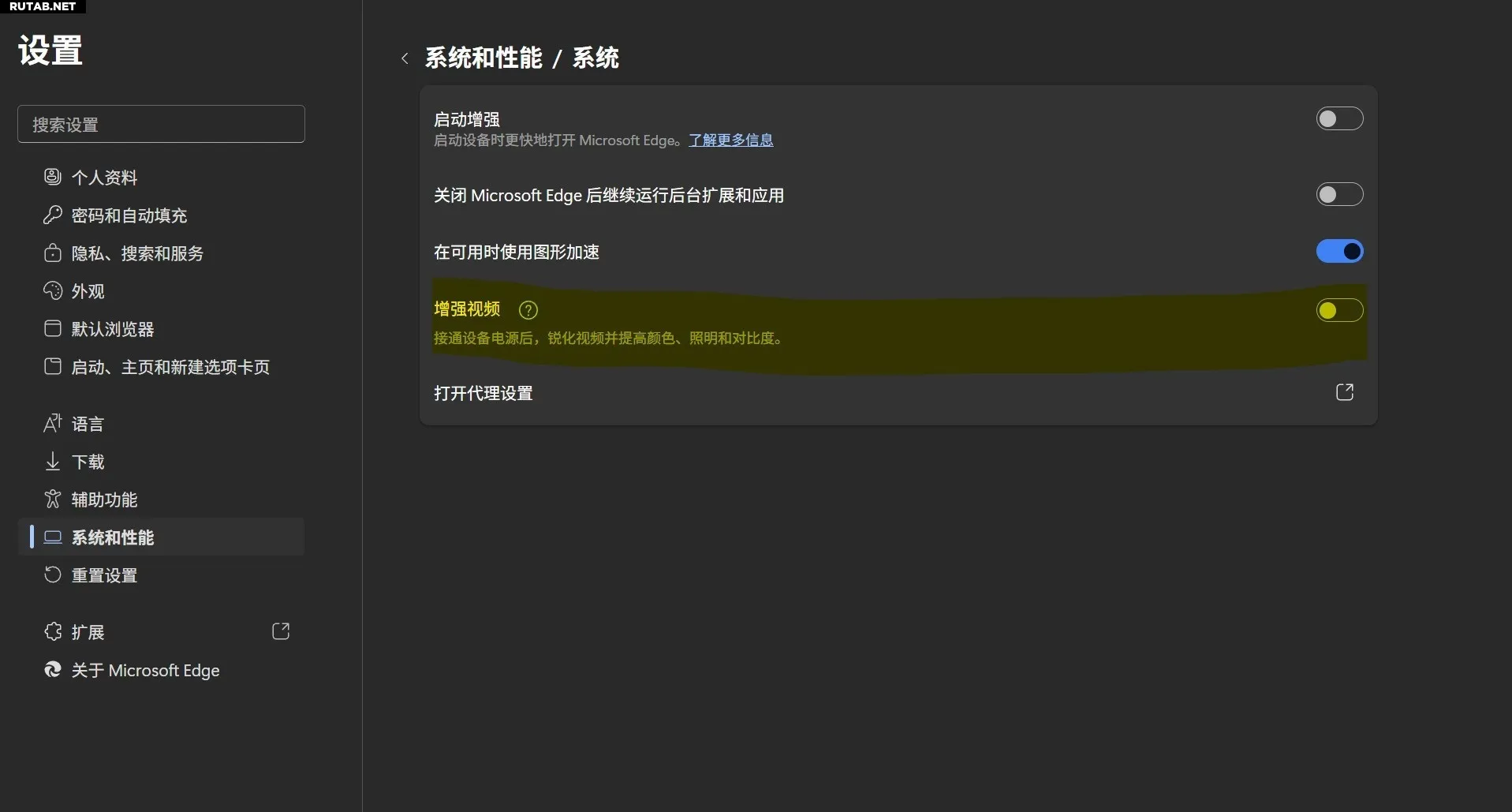
Task: Click the 个人资料 profile icon
Action: (x=52, y=177)
